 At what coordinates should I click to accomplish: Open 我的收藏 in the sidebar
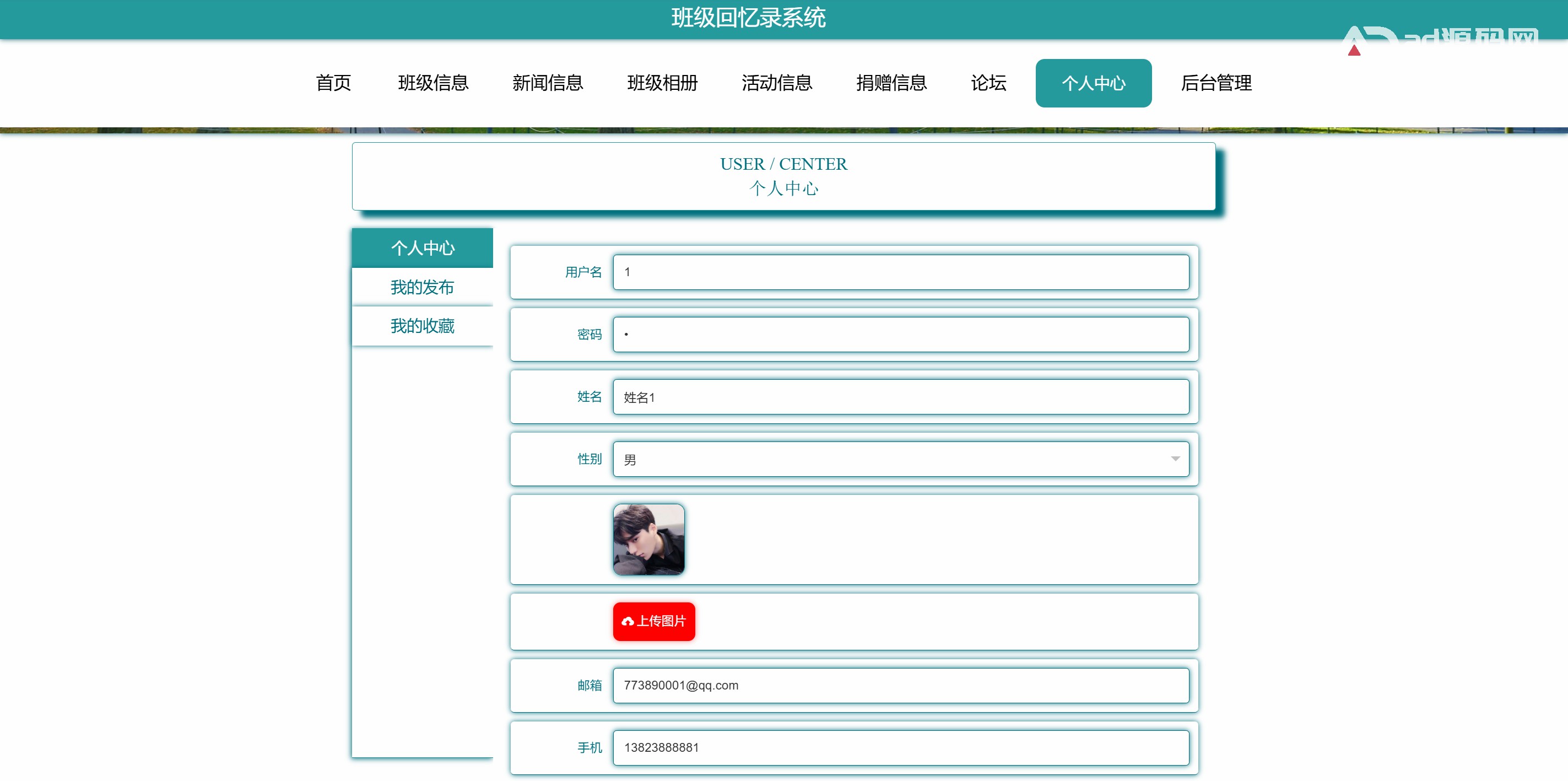coord(422,326)
